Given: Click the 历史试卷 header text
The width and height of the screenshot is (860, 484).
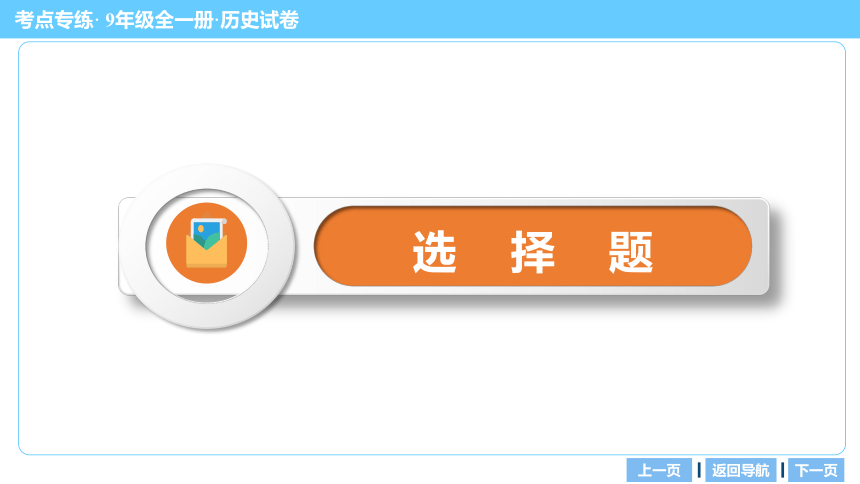Looking at the screenshot, I should click(259, 20).
